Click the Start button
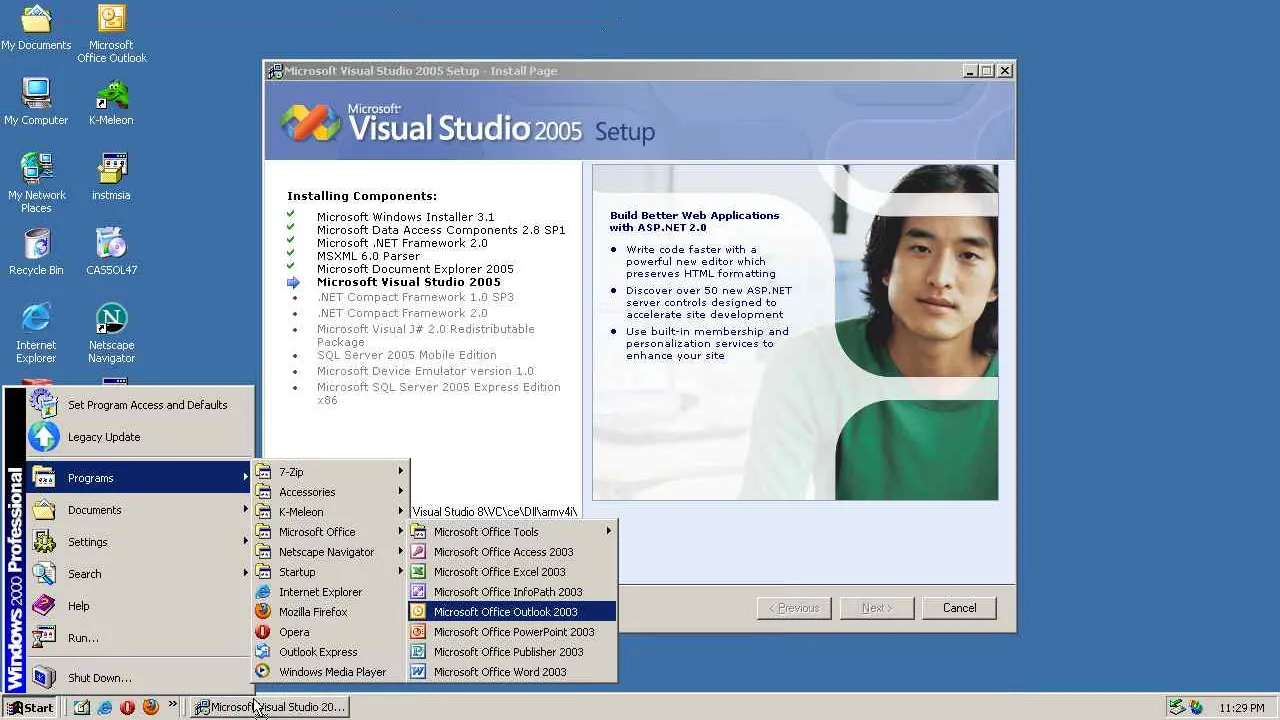 click(31, 707)
